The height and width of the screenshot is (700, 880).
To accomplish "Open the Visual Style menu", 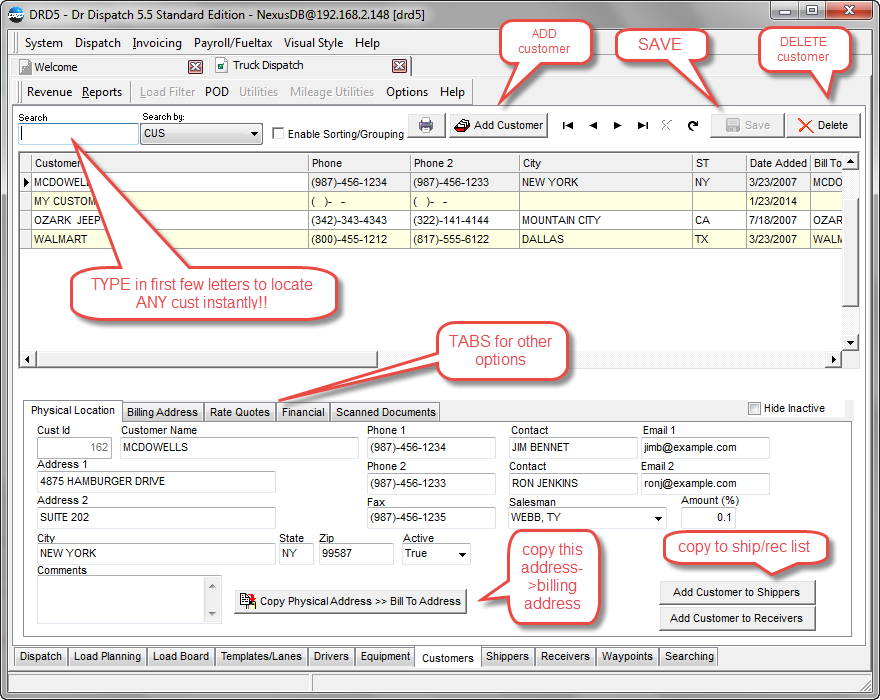I will (x=313, y=43).
